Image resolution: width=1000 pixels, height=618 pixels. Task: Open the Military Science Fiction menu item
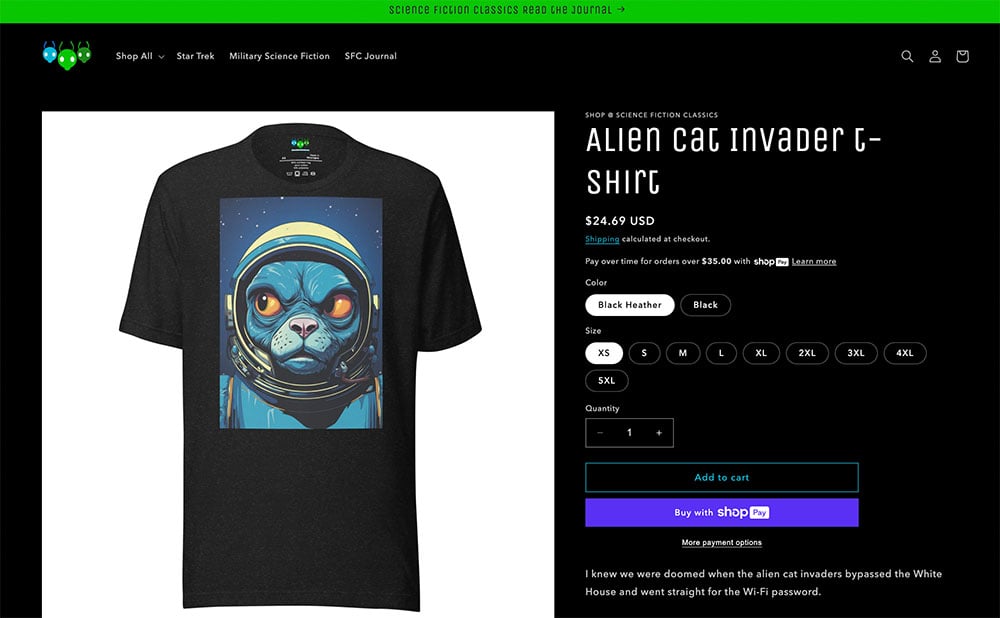(279, 56)
